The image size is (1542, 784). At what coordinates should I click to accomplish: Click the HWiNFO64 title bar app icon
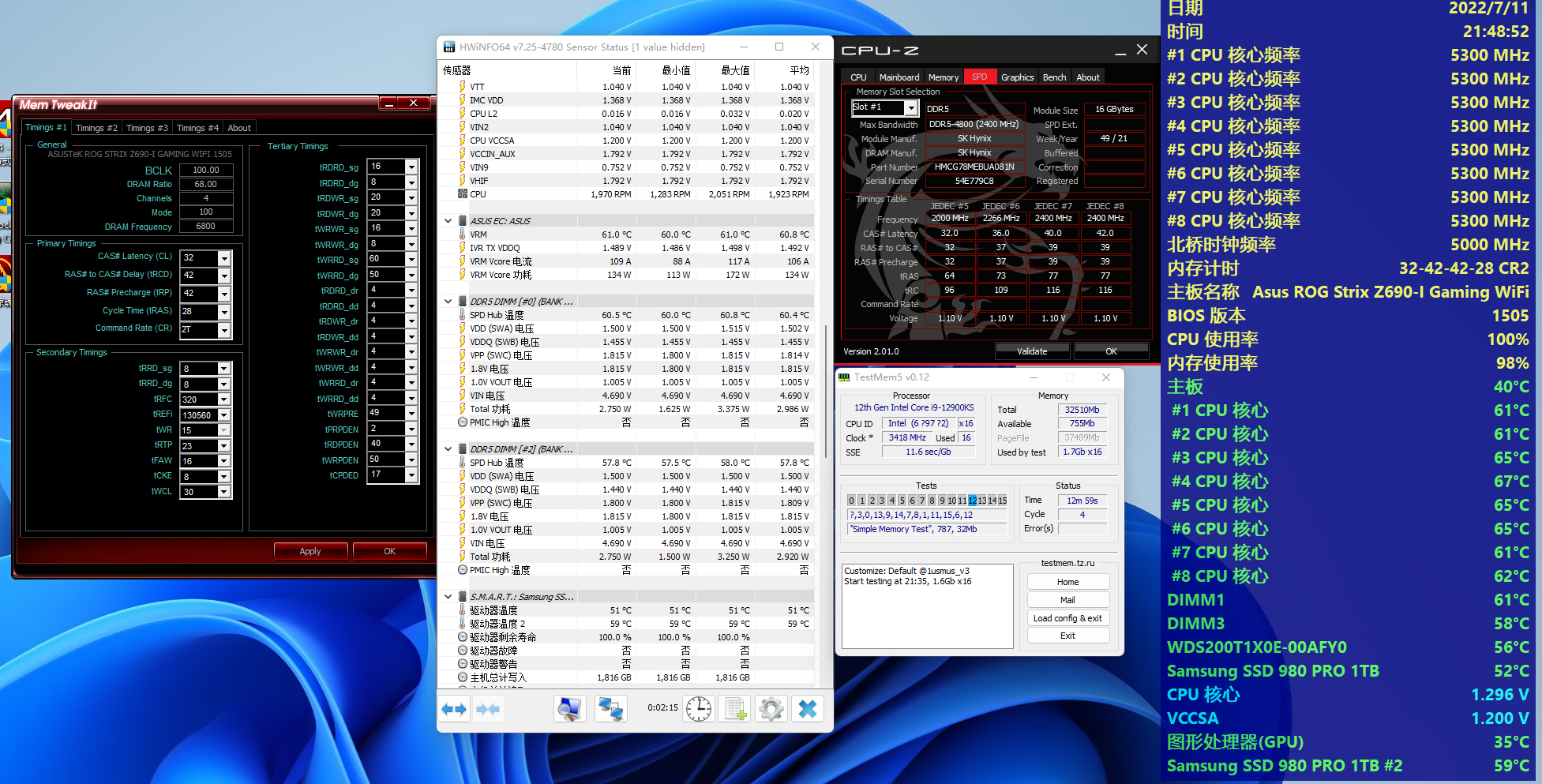449,47
